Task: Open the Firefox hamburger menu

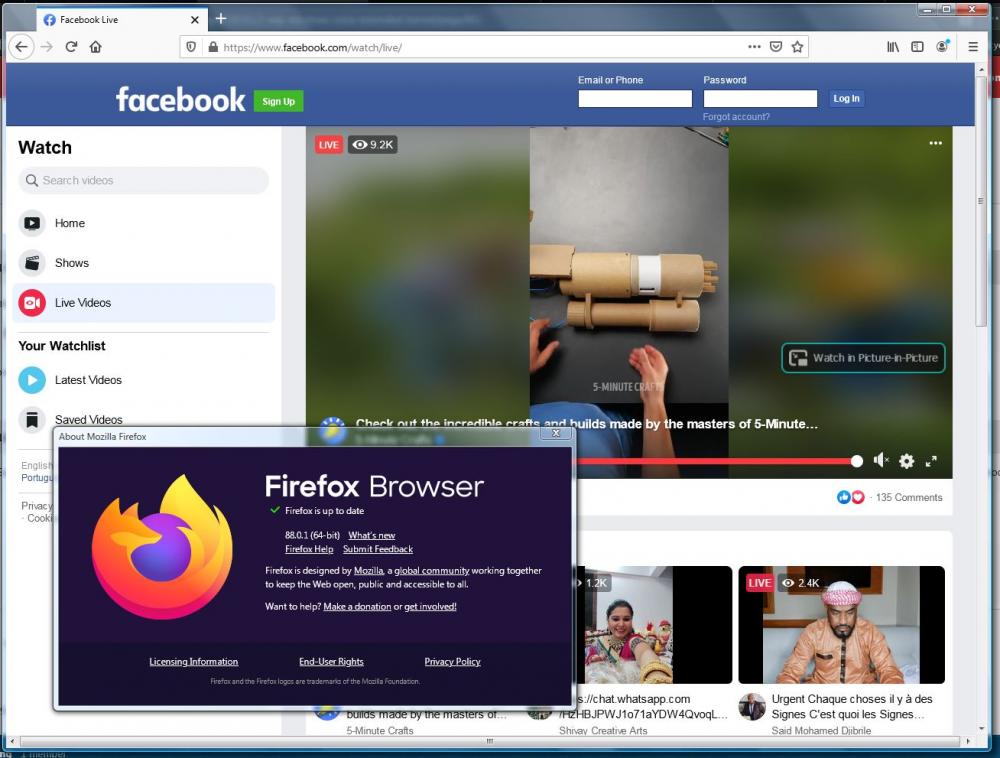Action: pyautogui.click(x=973, y=46)
